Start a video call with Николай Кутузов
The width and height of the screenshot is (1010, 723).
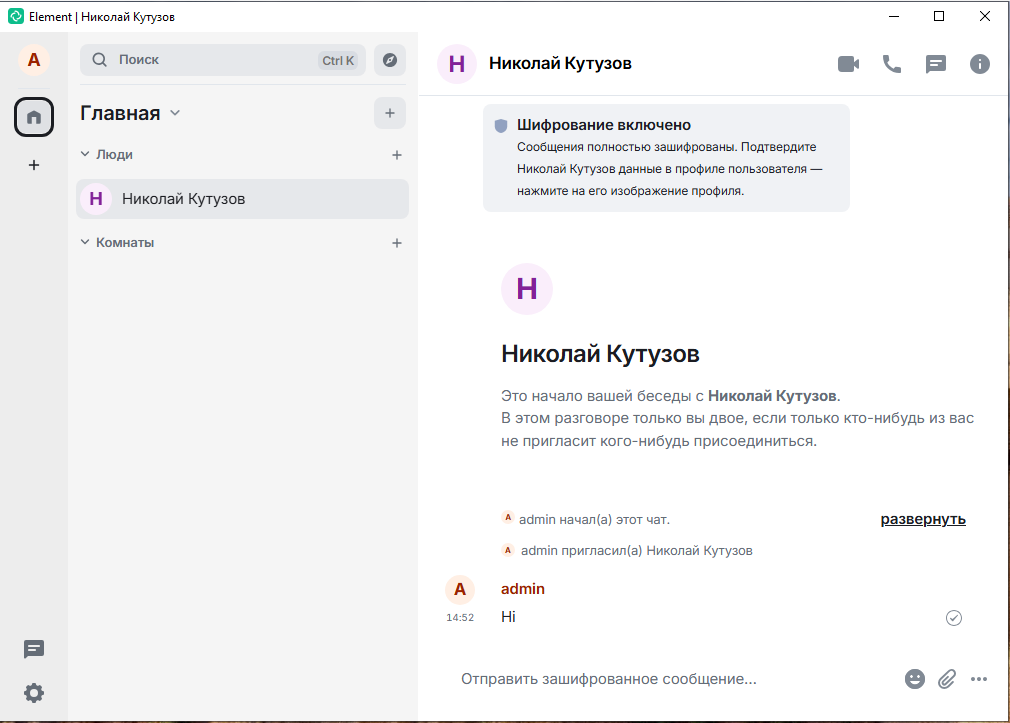coord(848,64)
